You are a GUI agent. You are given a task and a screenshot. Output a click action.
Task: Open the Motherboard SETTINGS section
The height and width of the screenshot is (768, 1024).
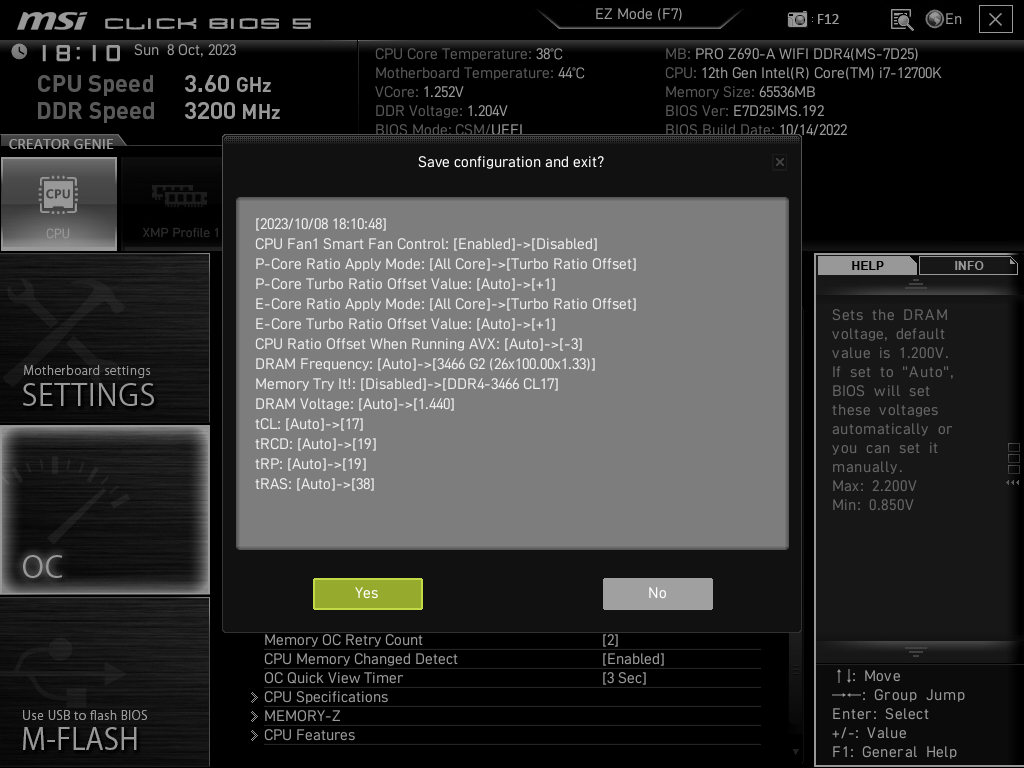coord(104,338)
